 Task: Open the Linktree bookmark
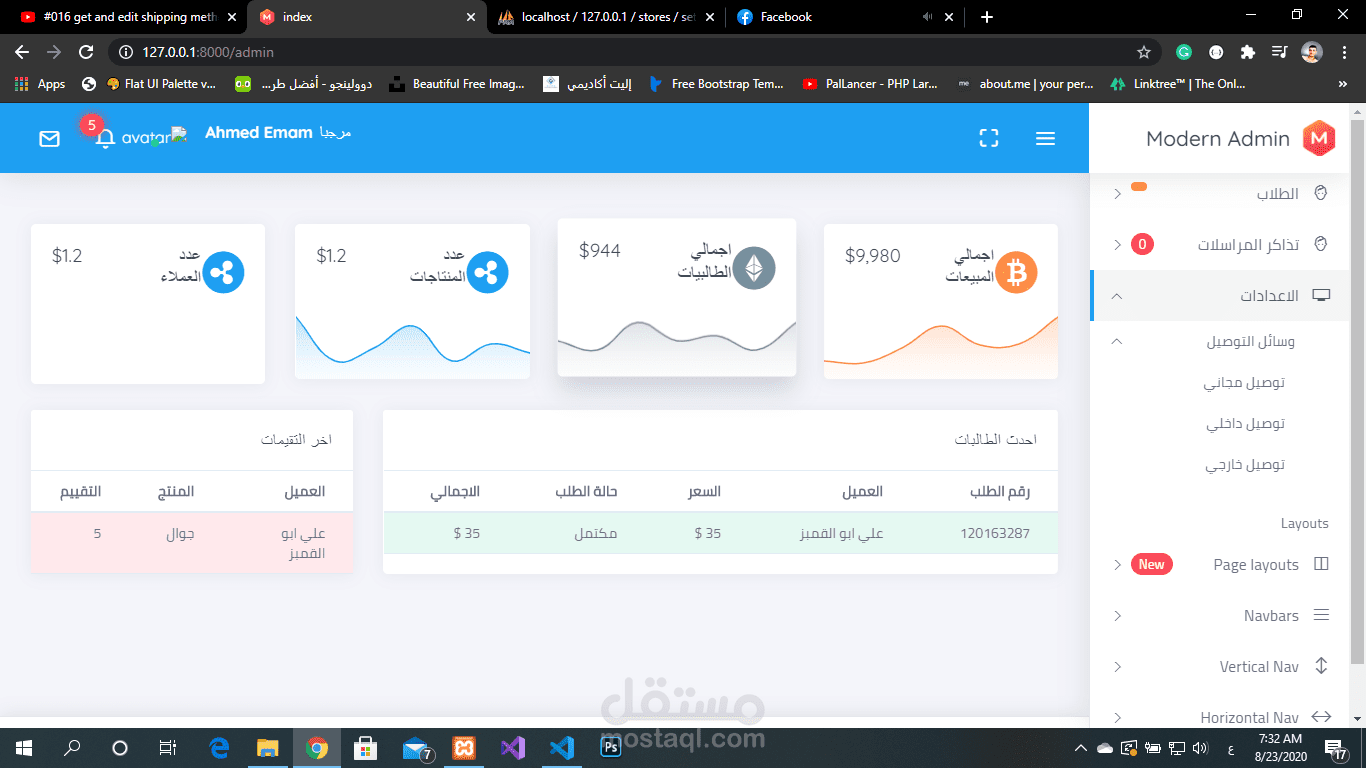(1178, 84)
